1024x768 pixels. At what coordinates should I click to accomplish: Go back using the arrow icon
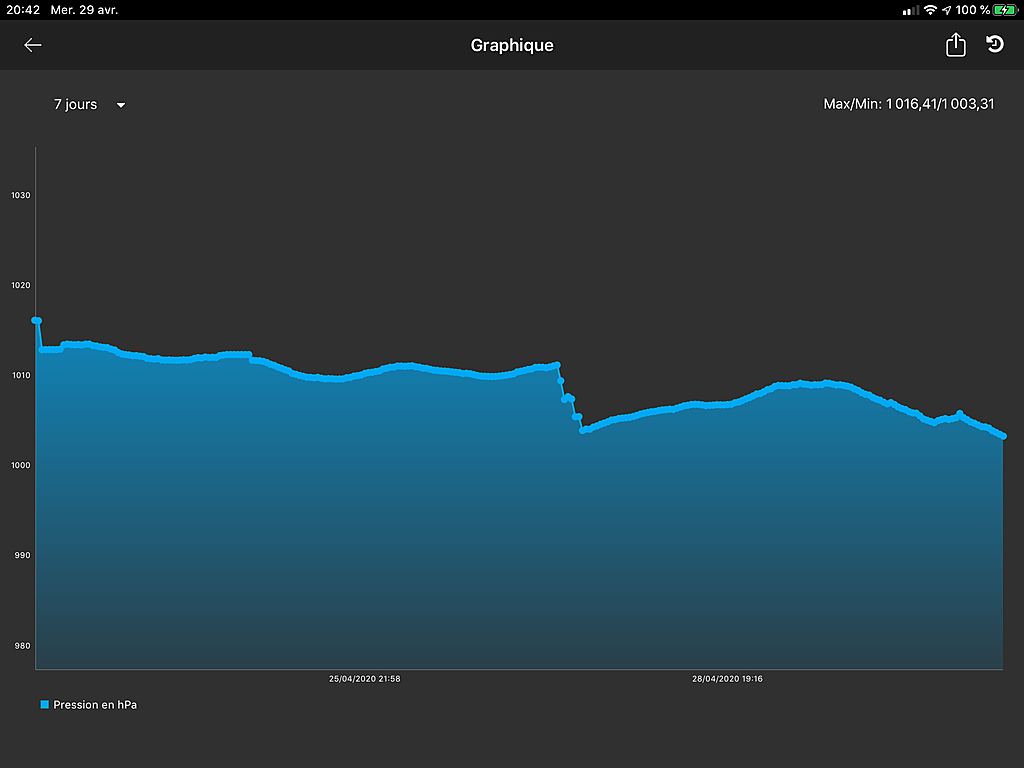33,45
